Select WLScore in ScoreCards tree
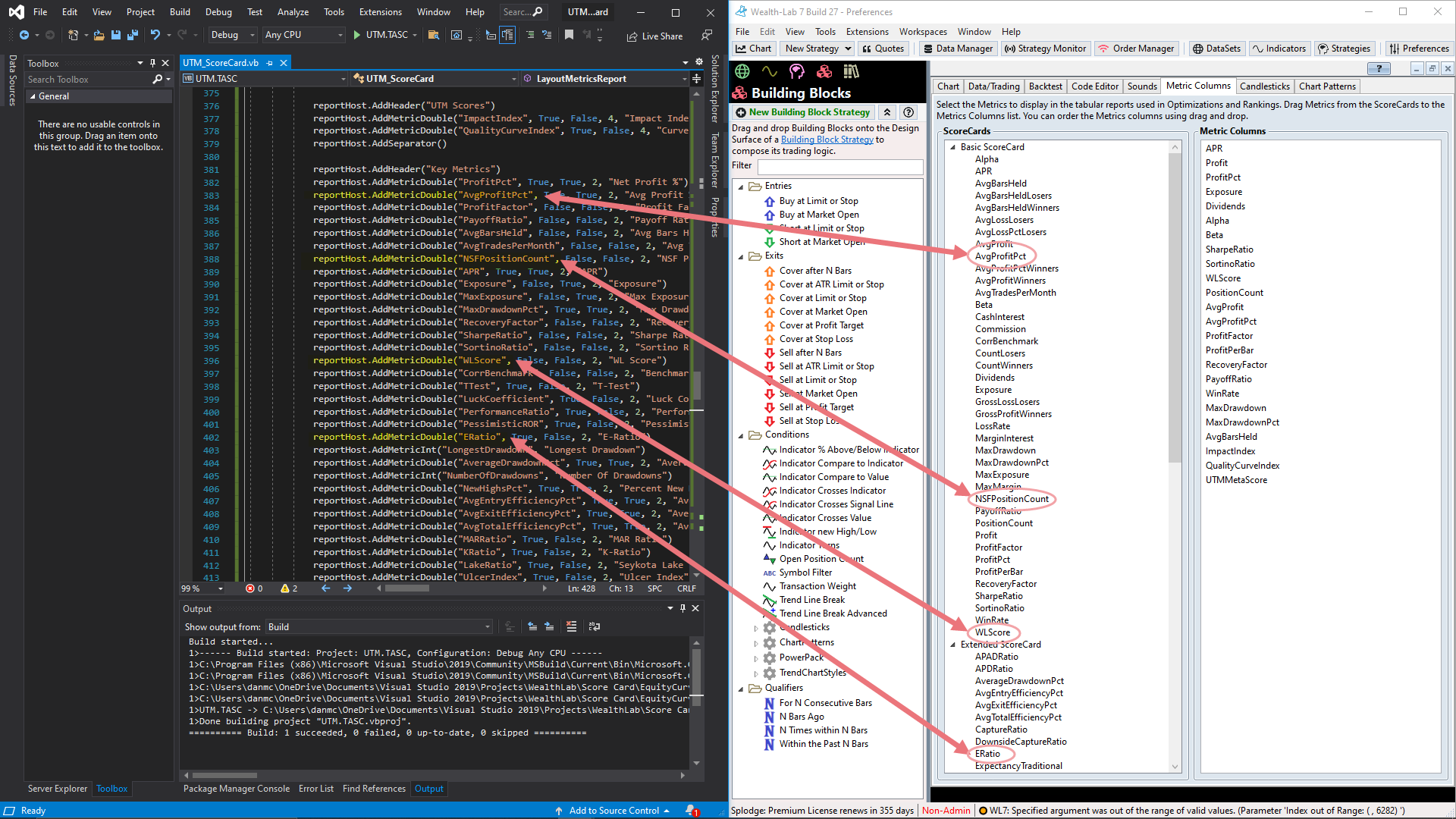 [x=993, y=632]
